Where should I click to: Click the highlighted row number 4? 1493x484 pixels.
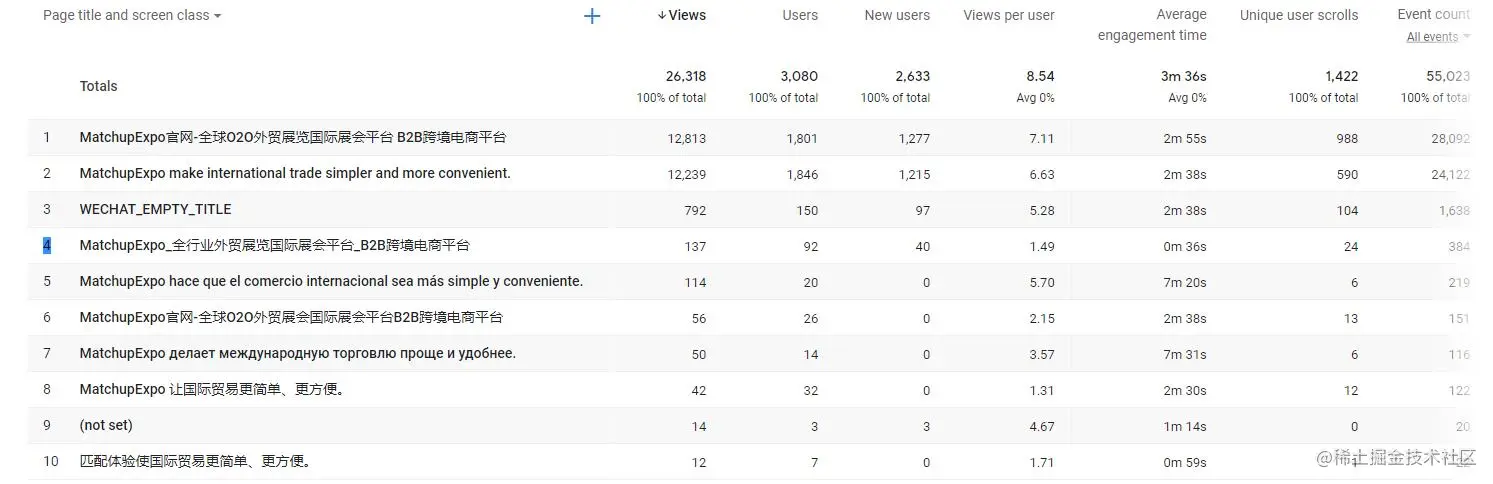pos(47,246)
